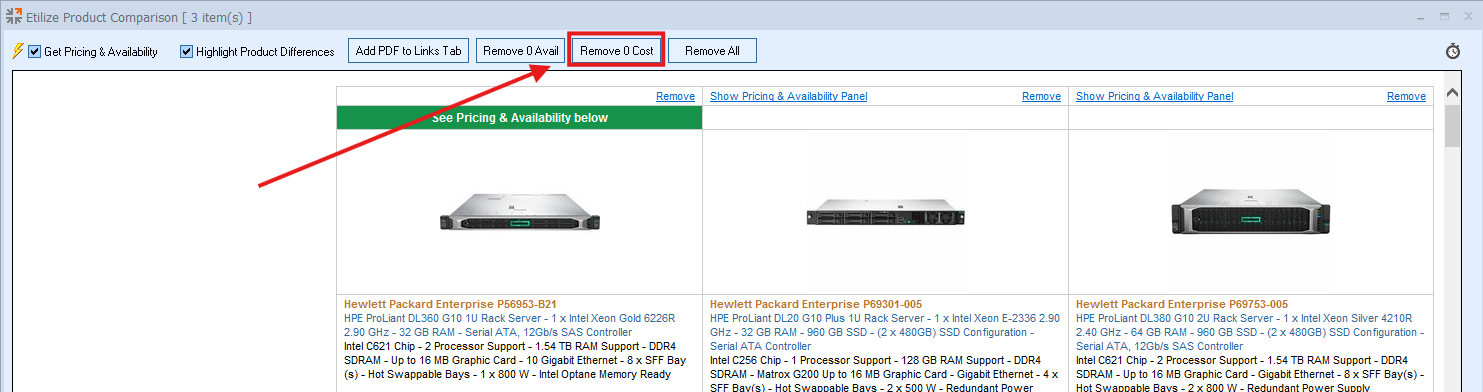Toggle Get Pricing & Availability checkbox
The width and height of the screenshot is (1483, 392).
(35, 51)
